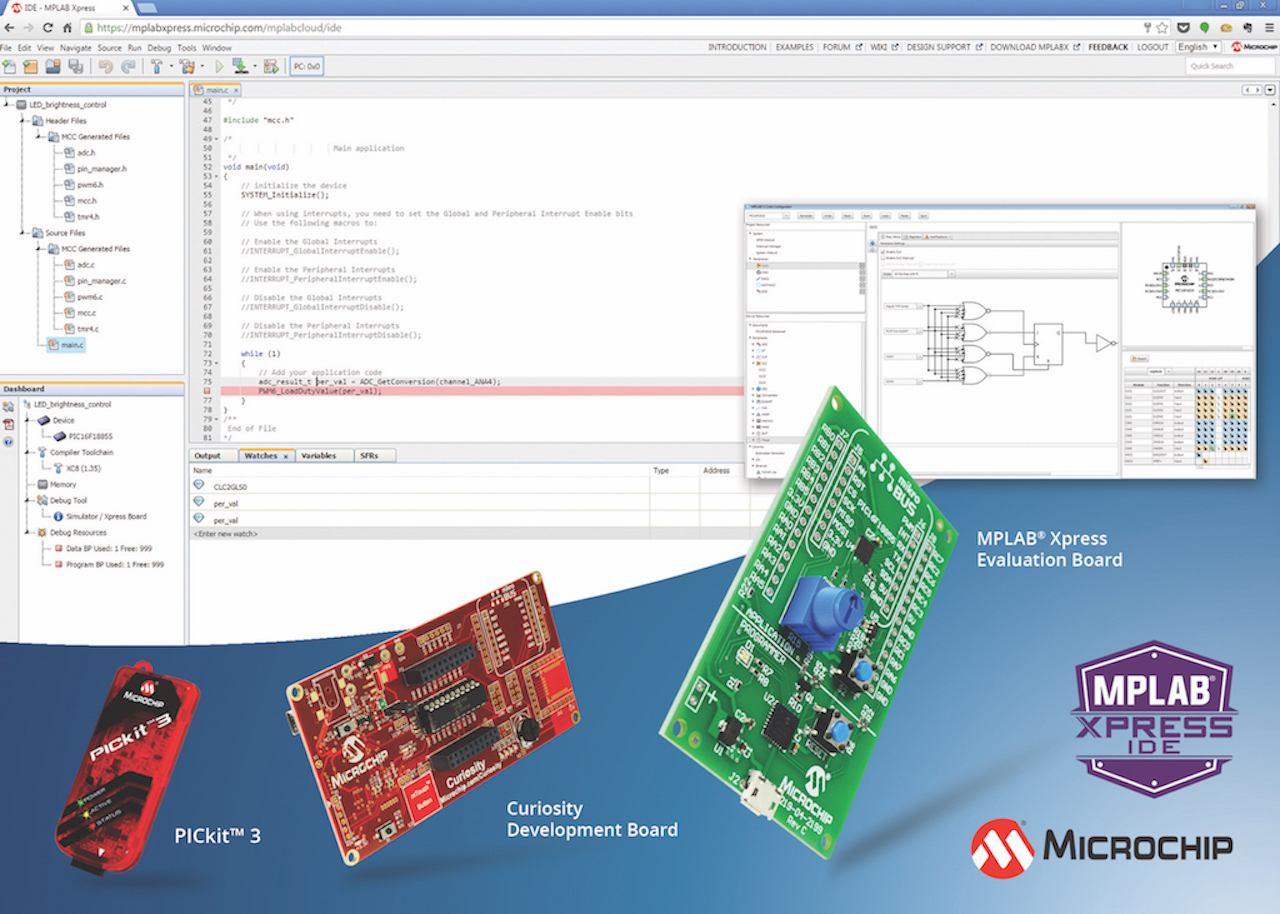1280x914 pixels.
Task: Collapse the Header Files folder
Action: [22, 120]
